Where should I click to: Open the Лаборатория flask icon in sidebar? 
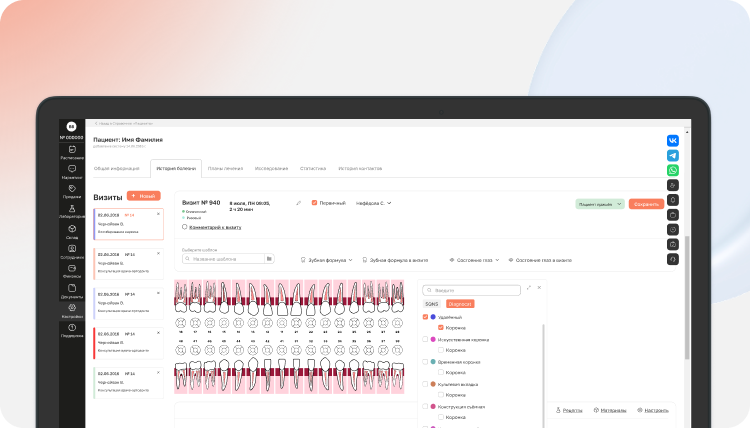click(x=72, y=209)
